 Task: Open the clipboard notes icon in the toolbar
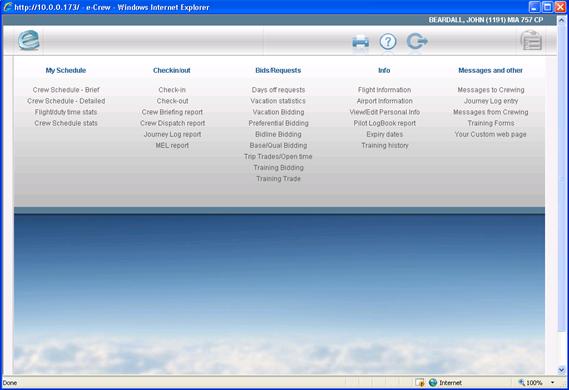tap(531, 41)
